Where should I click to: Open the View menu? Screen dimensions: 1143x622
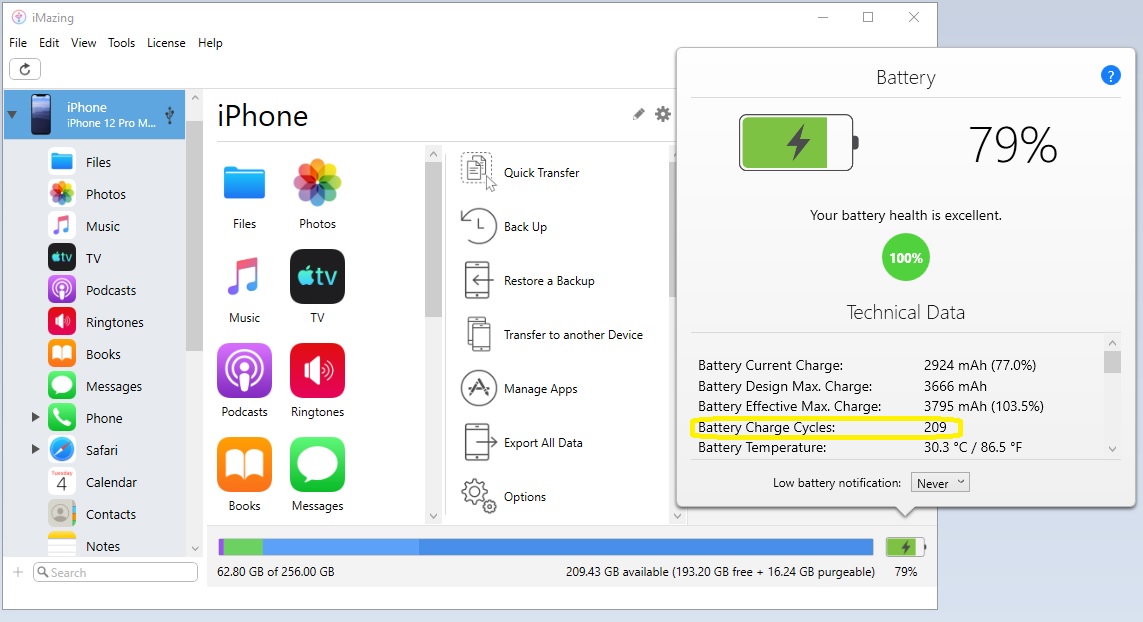(x=83, y=43)
